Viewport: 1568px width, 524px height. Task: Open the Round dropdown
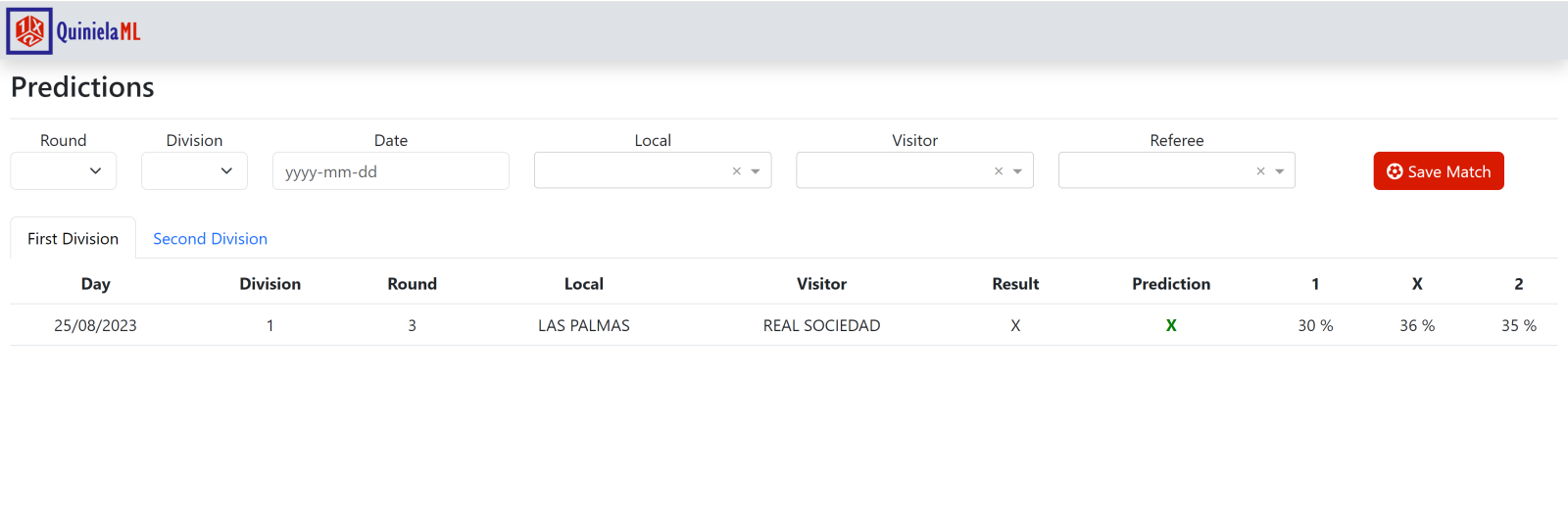pos(64,171)
